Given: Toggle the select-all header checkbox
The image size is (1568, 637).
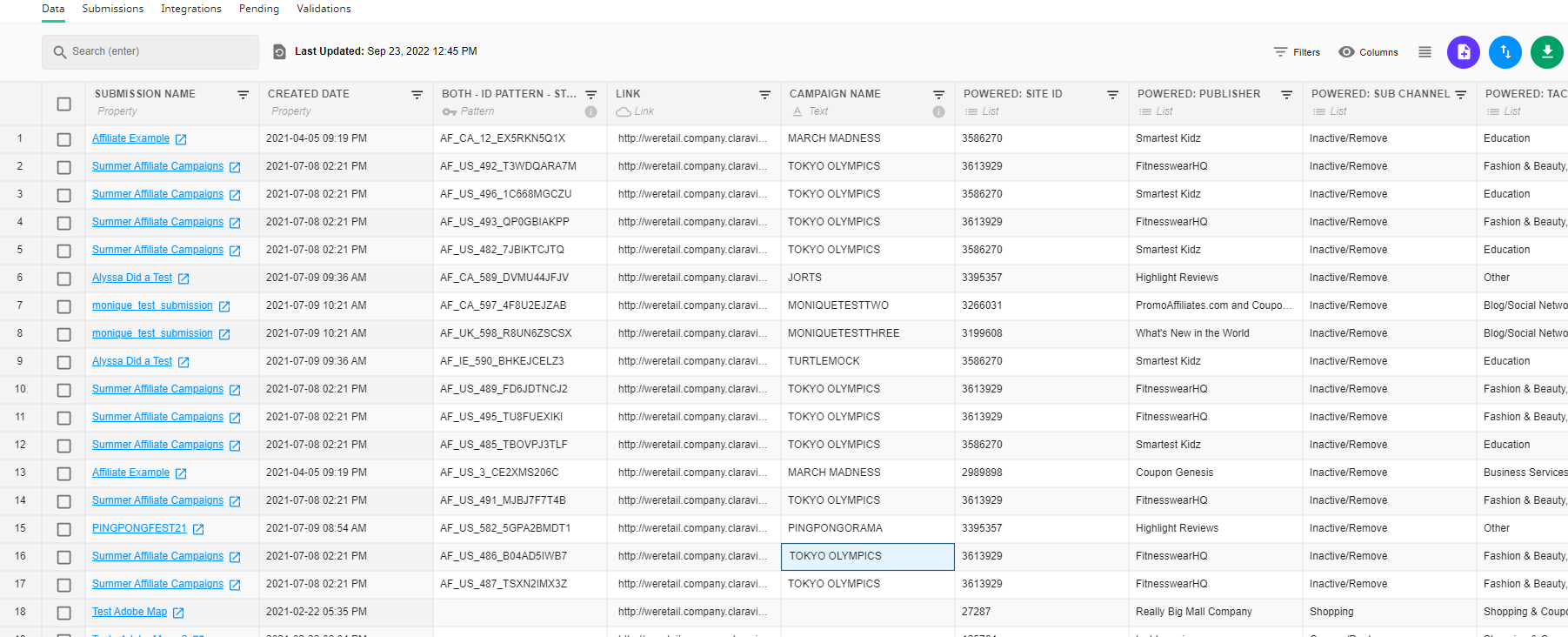Looking at the screenshot, I should pyautogui.click(x=63, y=104).
